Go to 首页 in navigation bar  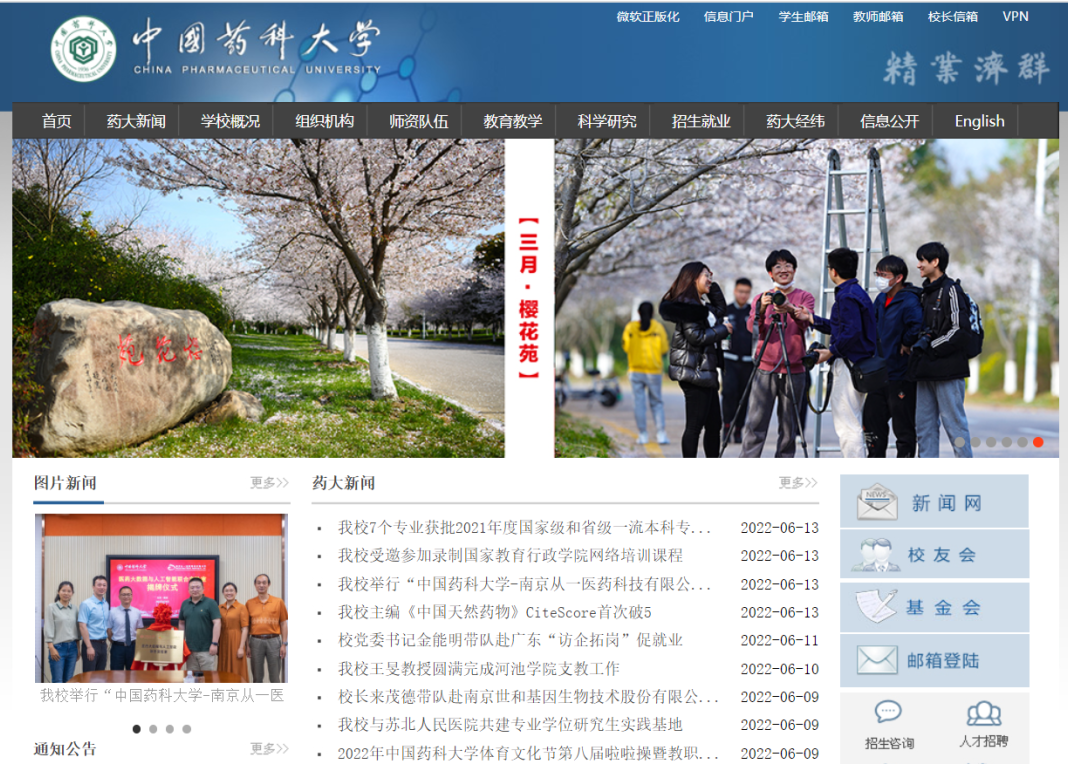click(x=57, y=121)
